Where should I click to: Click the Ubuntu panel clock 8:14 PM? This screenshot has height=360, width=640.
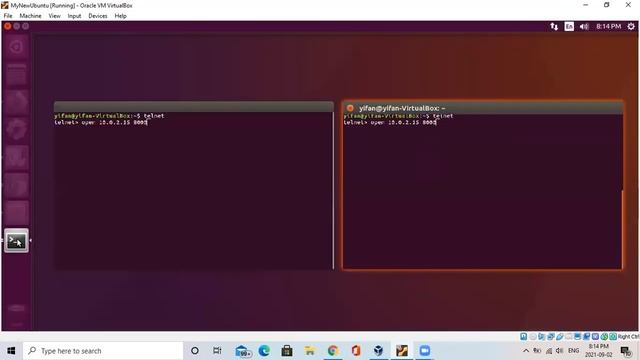pyautogui.click(x=608, y=27)
